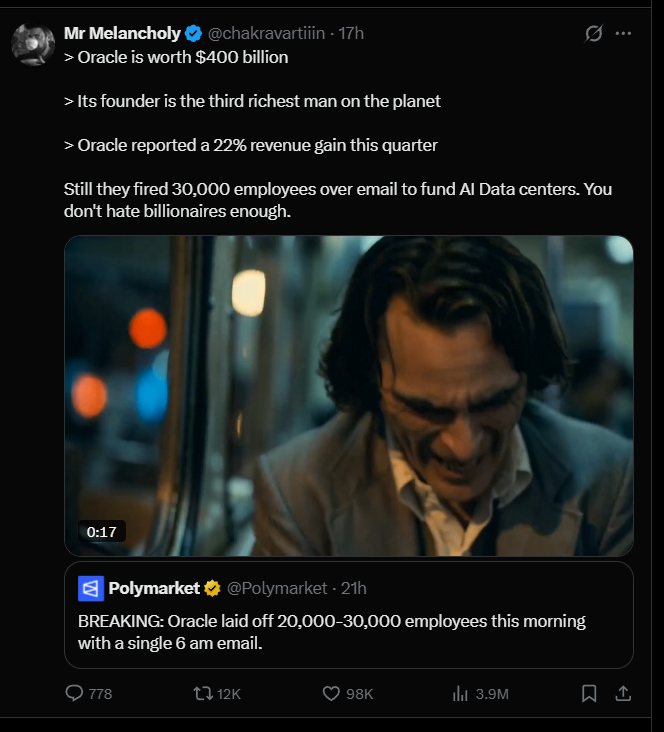
Task: Click the Grok icon on the post
Action: pos(593,33)
